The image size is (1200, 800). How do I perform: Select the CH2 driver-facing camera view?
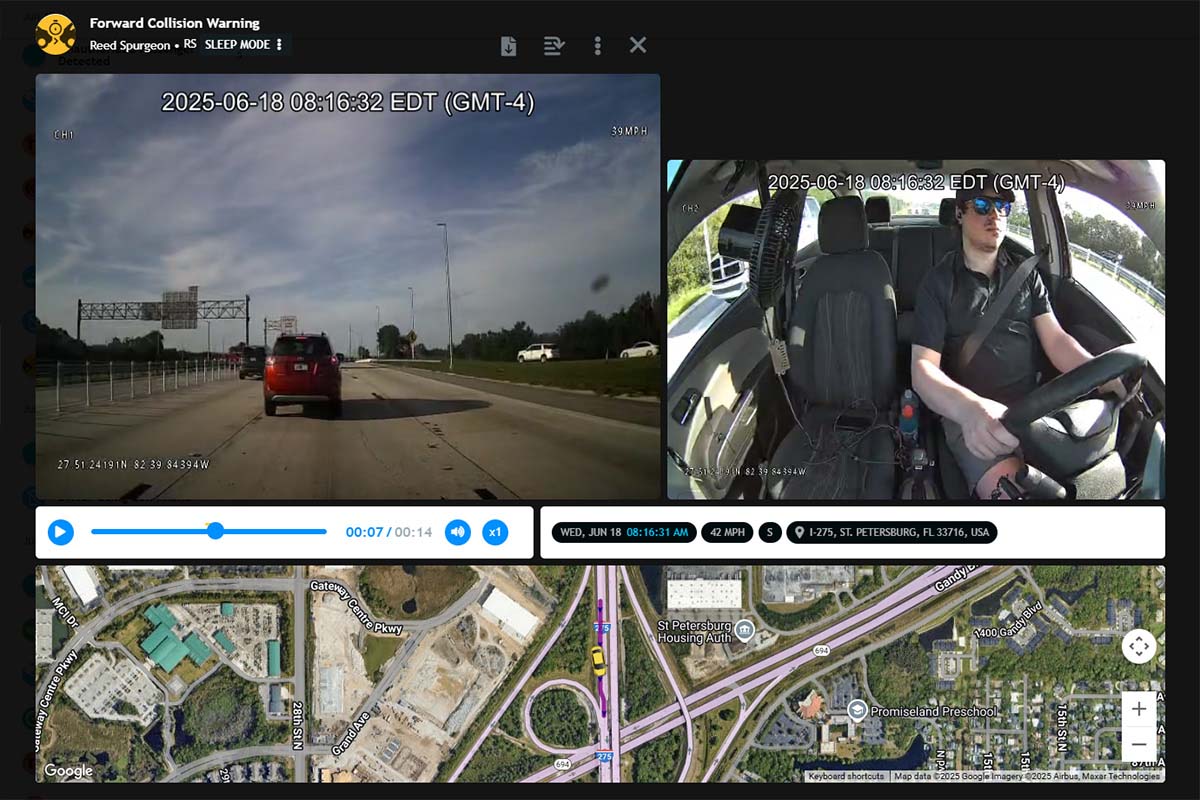tap(918, 330)
